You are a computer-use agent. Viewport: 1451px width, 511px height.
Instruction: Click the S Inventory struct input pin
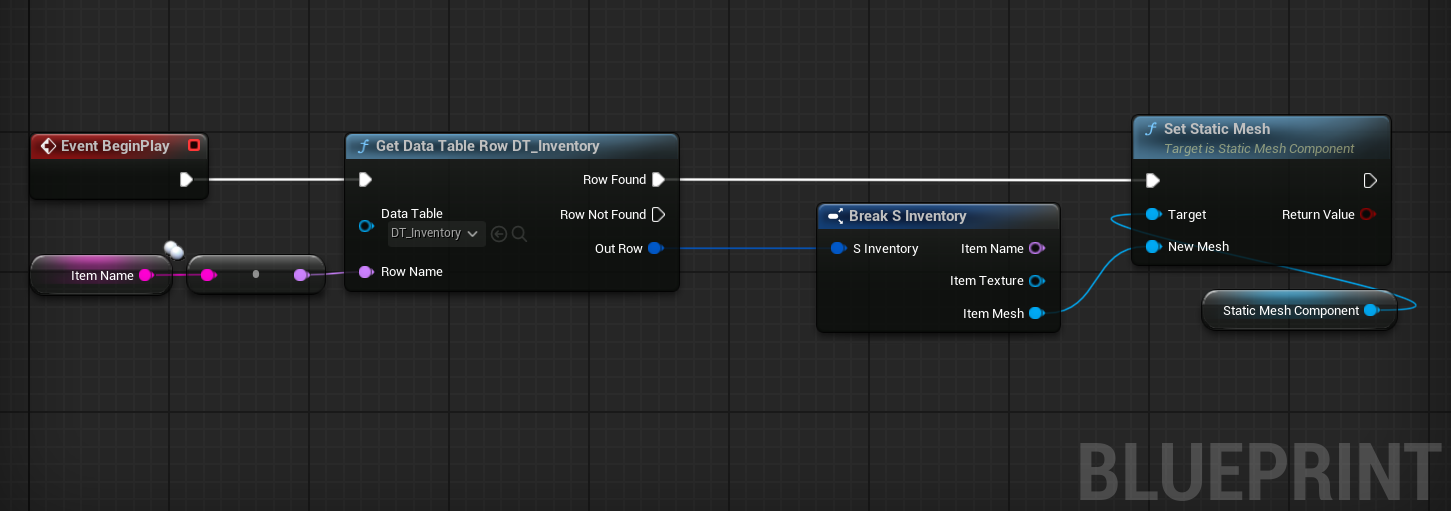coord(837,248)
